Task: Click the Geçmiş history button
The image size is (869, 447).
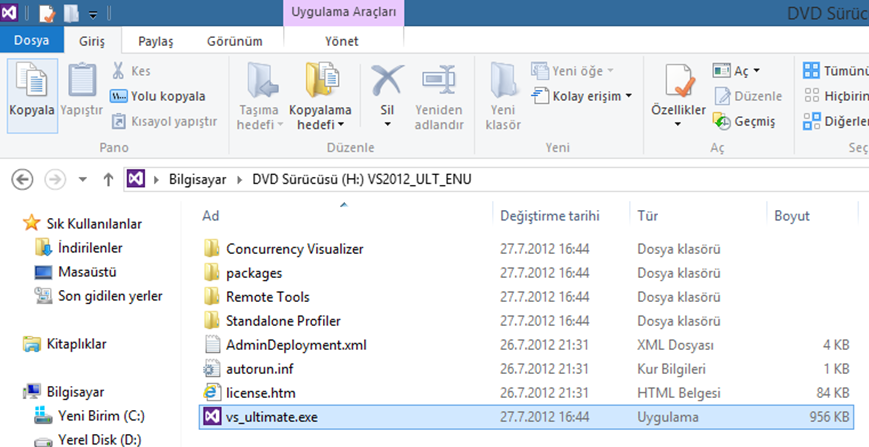Action: pyautogui.click(x=744, y=121)
